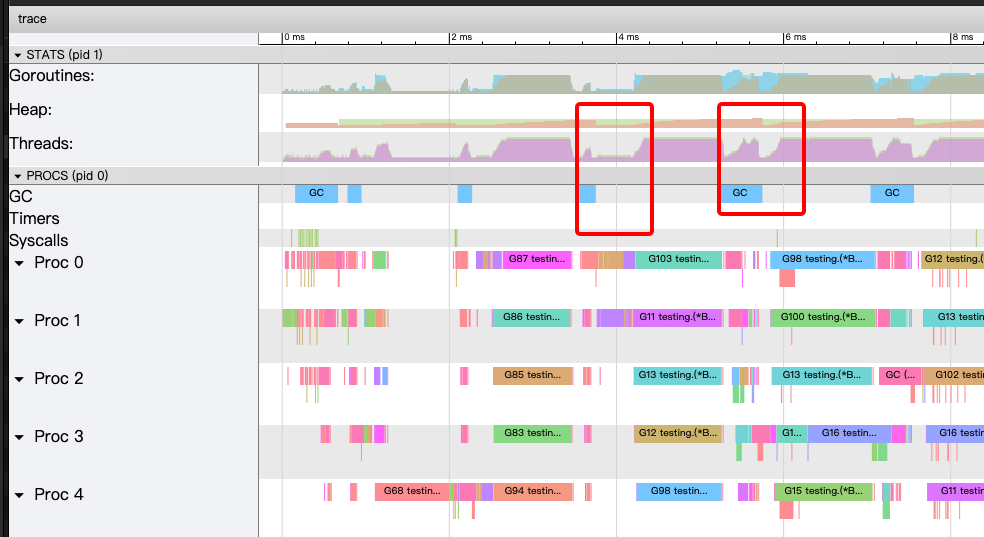This screenshot has height=537, width=984.
Task: Select the Syscalls row label
Action: pos(39,240)
